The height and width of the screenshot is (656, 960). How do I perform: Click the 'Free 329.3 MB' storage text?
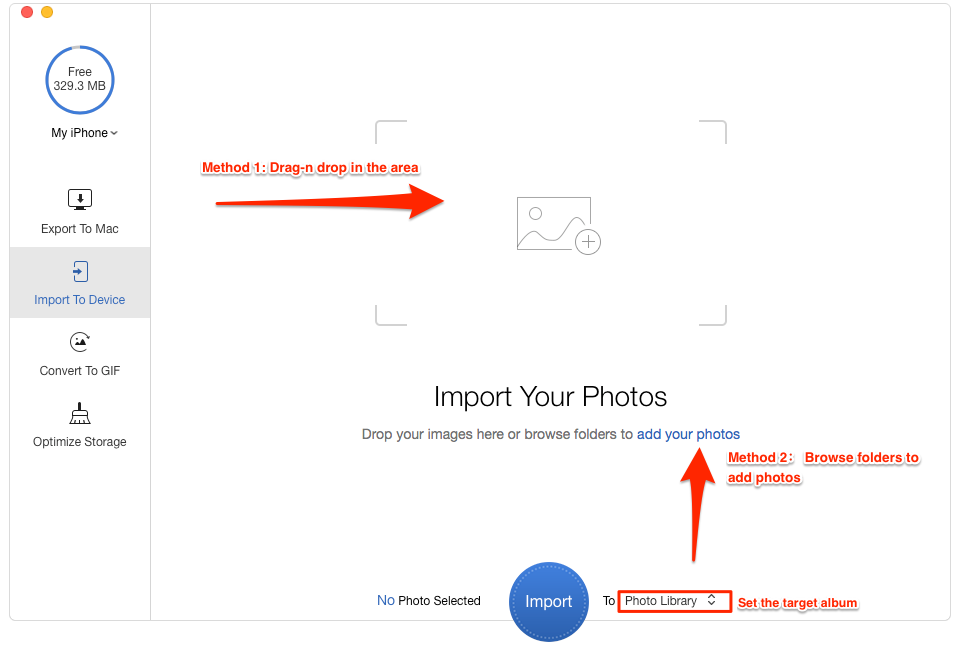pyautogui.click(x=80, y=79)
